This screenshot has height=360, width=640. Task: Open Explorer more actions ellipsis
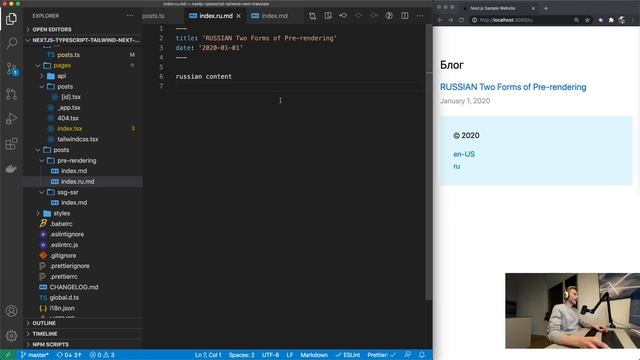[130, 16]
